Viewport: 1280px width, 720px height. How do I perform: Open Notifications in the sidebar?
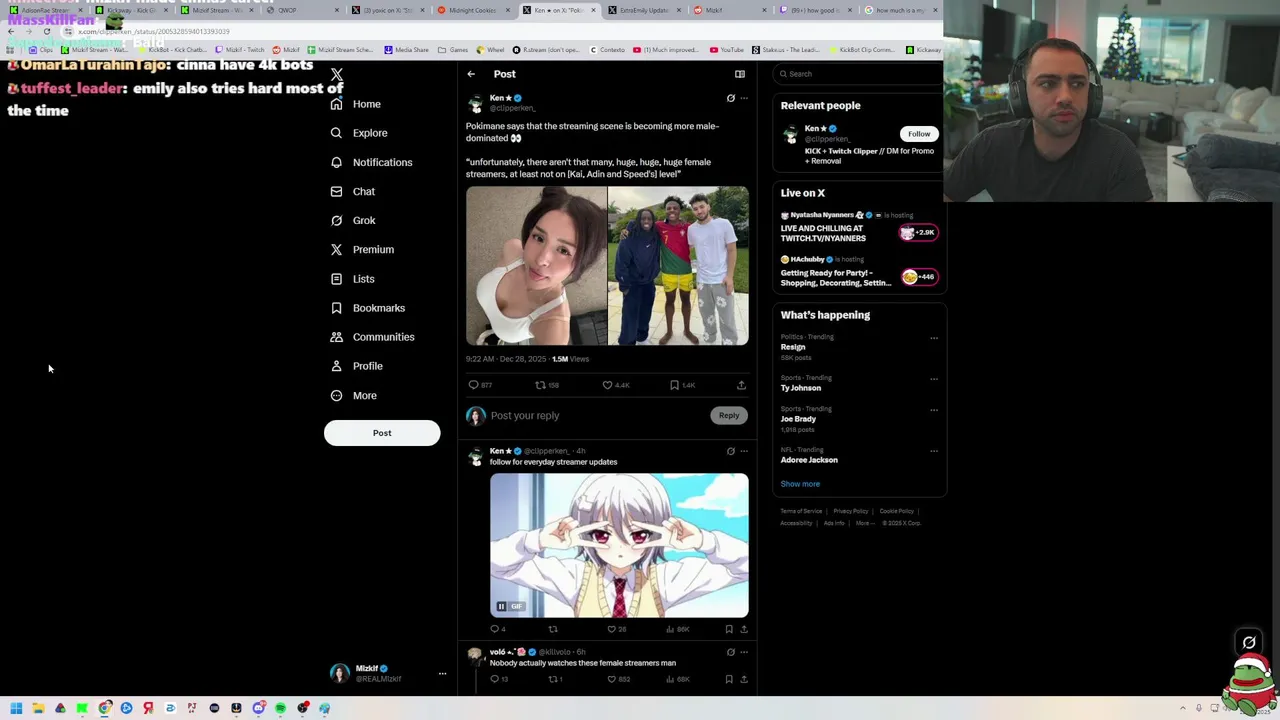371,162
